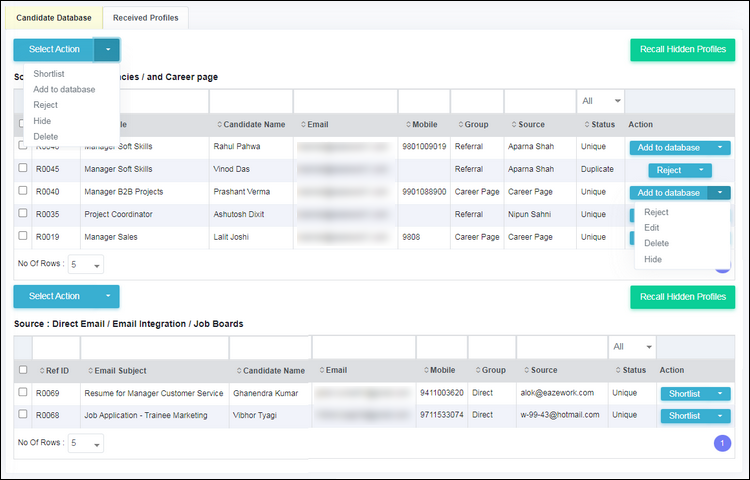The height and width of the screenshot is (480, 750).
Task: Sort upper table by Candidate Name
Action: pyautogui.click(x=251, y=124)
